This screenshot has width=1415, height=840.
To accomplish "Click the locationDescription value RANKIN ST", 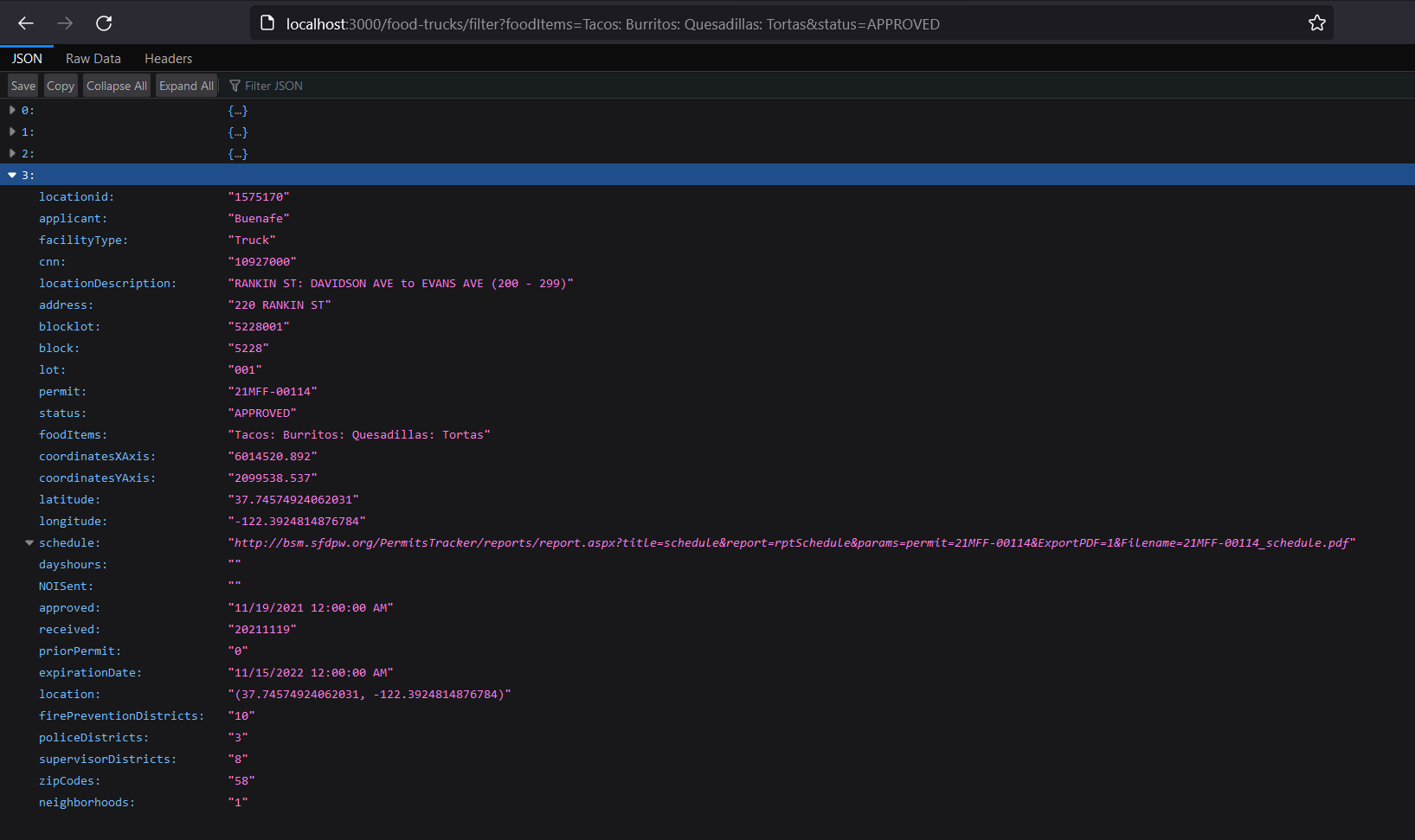I will coord(401,283).
